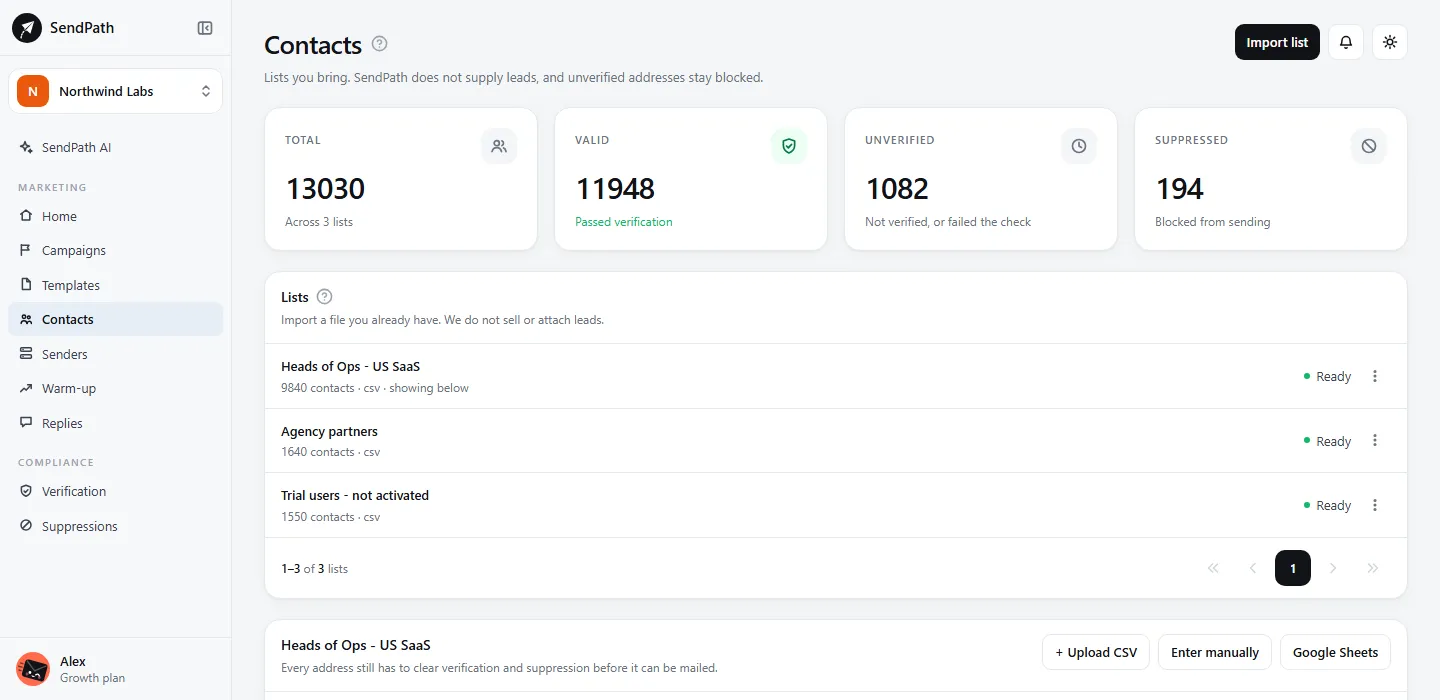Open Warm-up section

click(x=116, y=389)
